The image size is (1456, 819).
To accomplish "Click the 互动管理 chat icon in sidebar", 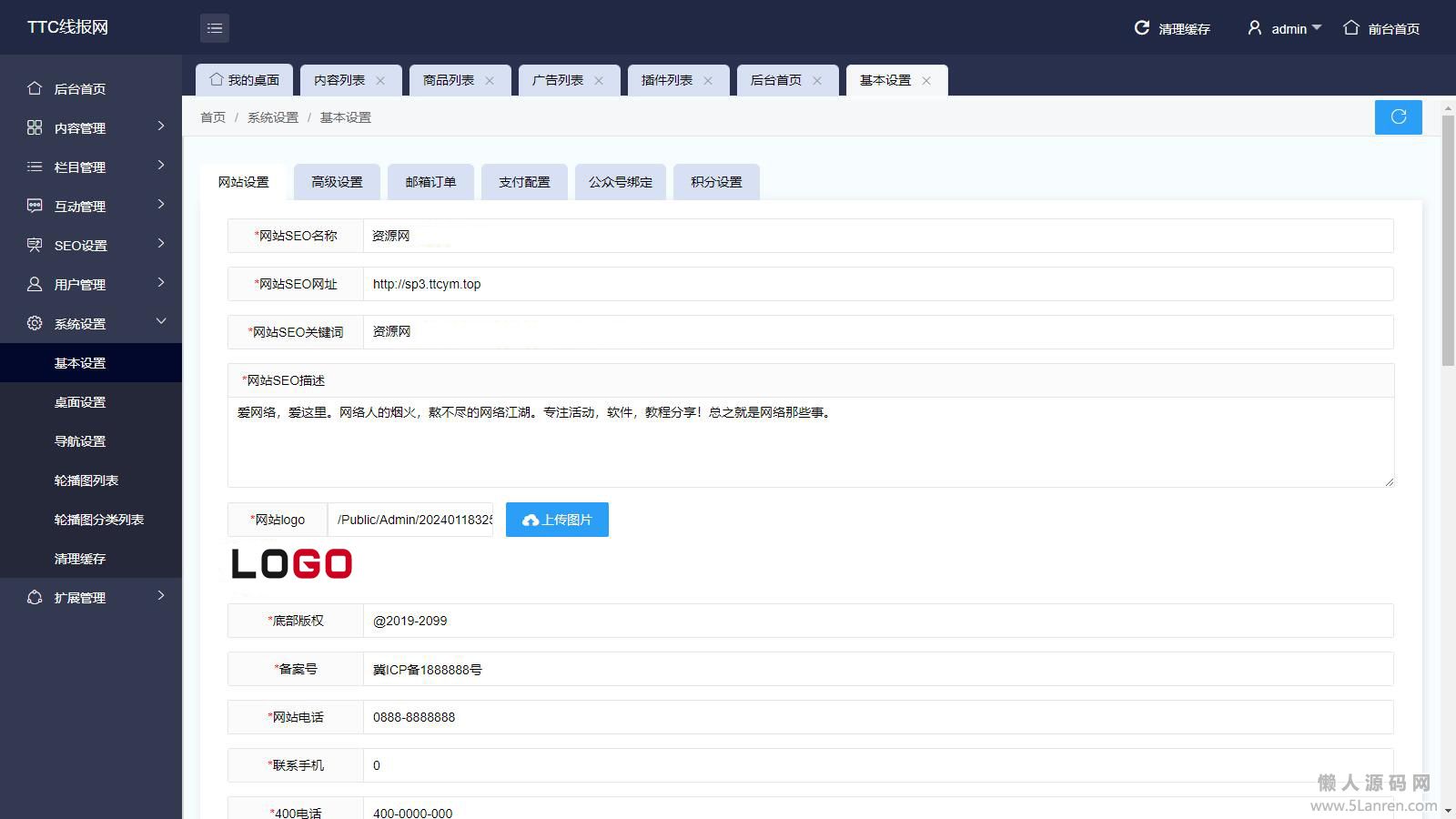I will click(35, 206).
